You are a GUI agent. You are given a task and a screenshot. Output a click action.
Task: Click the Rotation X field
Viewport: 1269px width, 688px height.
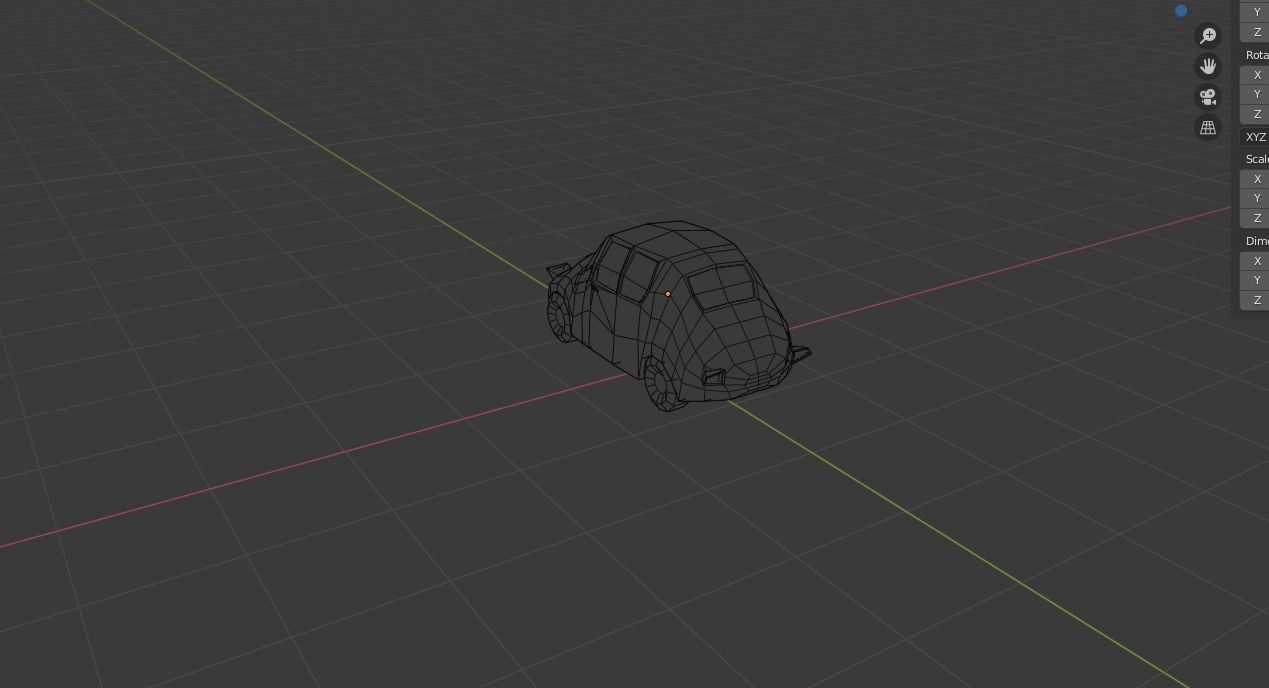1255,75
